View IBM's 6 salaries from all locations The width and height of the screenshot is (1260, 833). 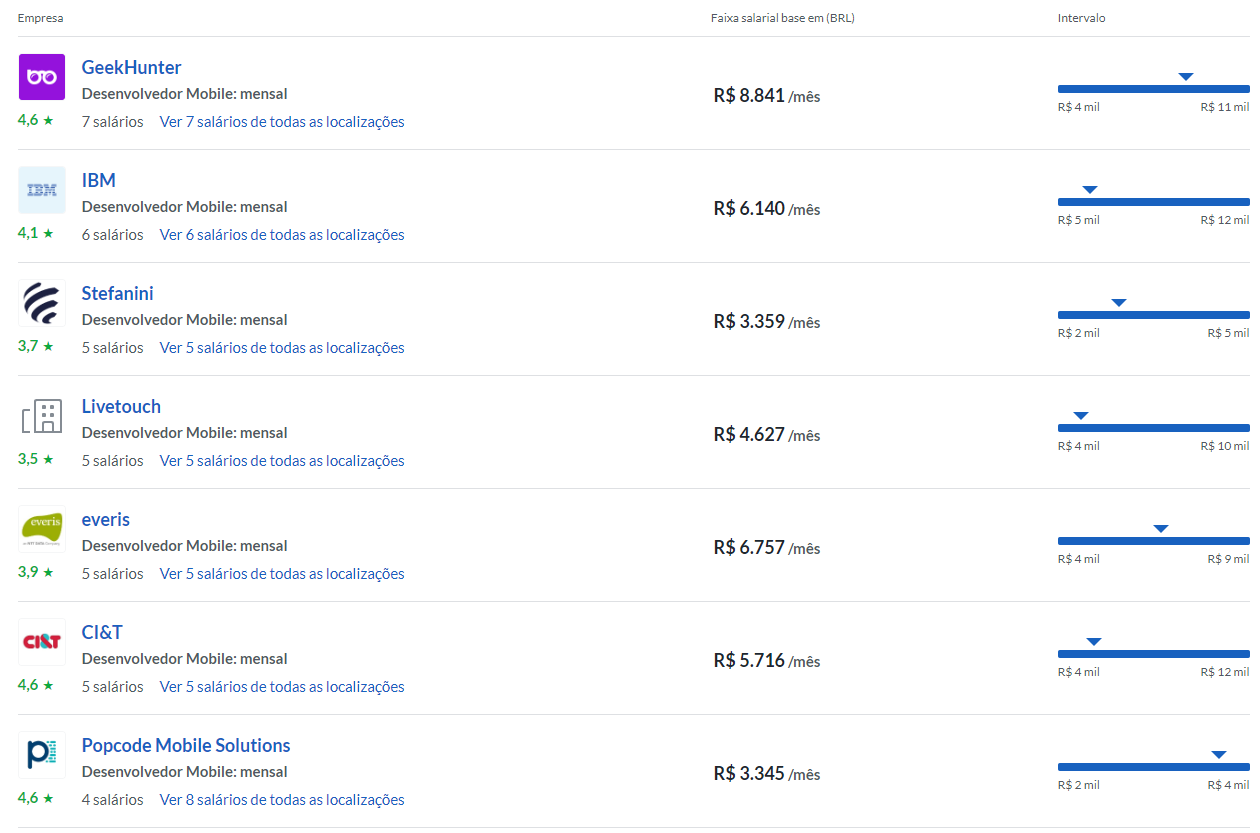[x=282, y=235]
